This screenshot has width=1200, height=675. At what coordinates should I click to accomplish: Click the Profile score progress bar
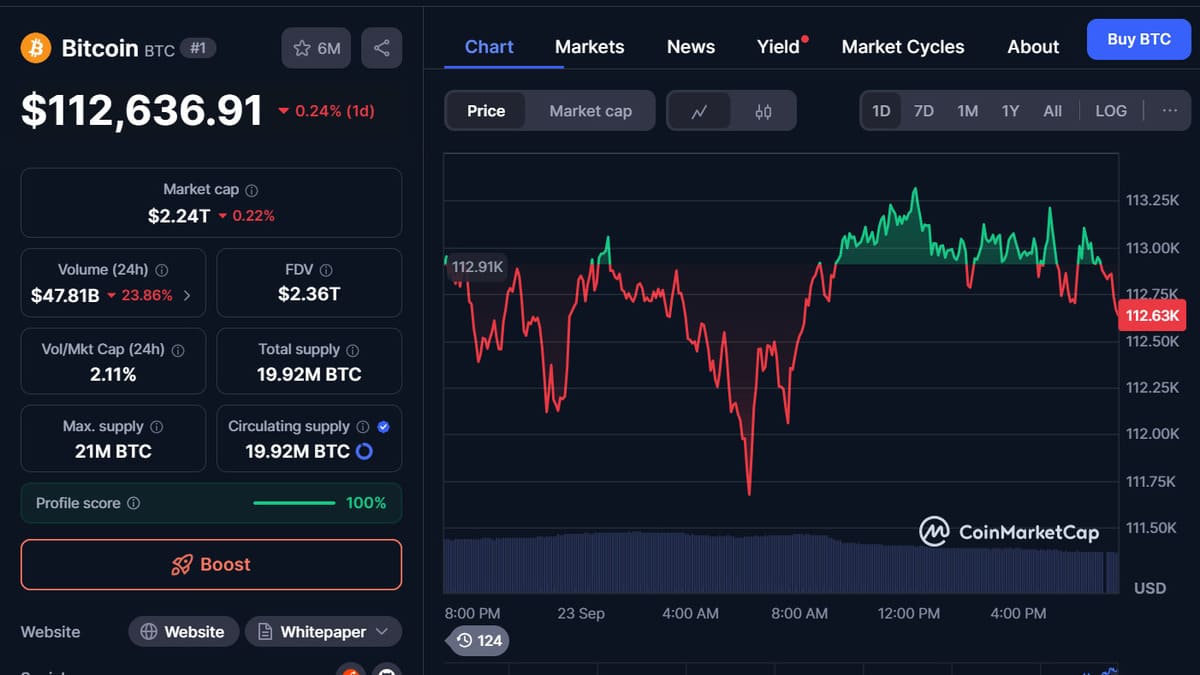click(x=294, y=503)
